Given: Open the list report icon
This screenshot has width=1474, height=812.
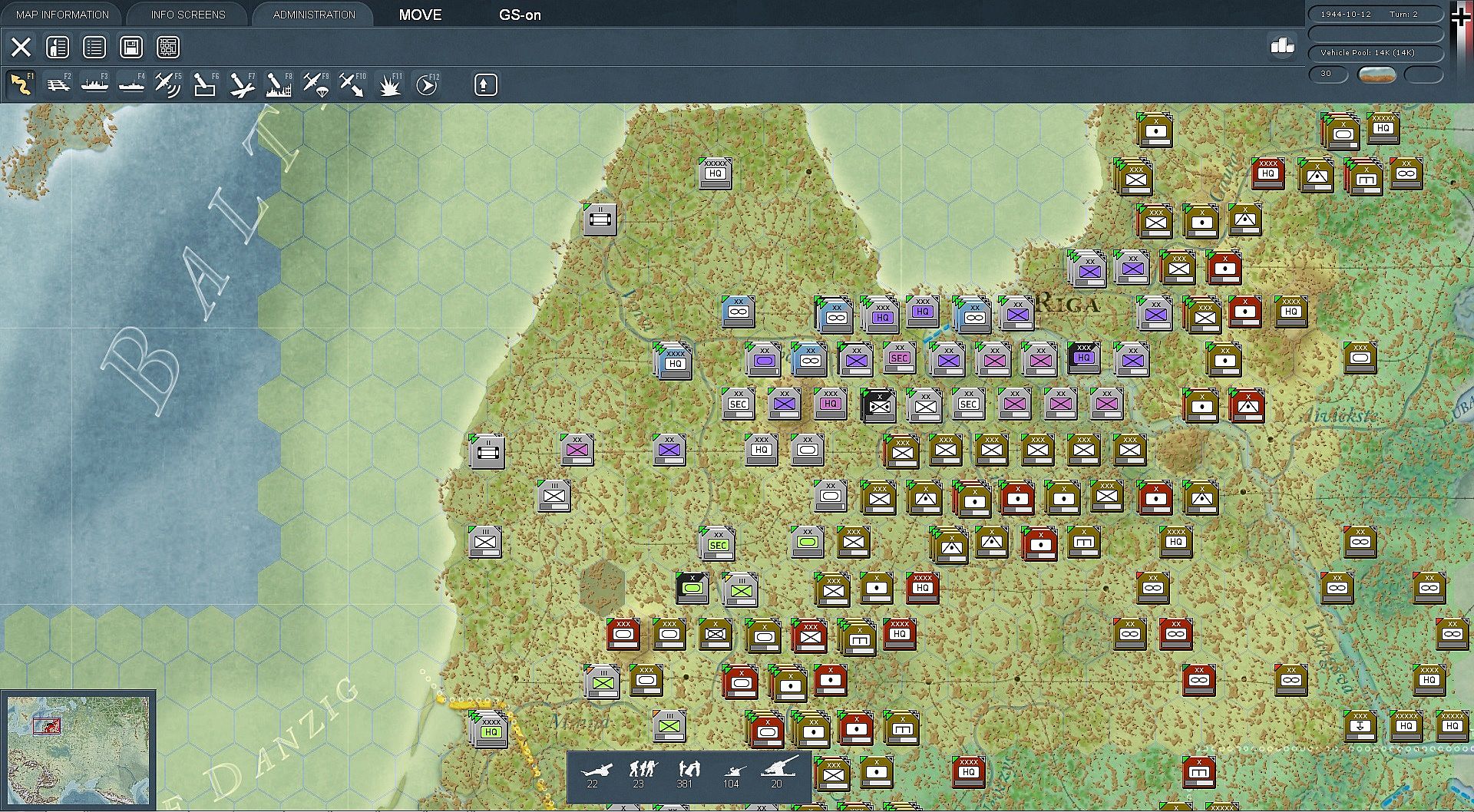Looking at the screenshot, I should (x=94, y=48).
